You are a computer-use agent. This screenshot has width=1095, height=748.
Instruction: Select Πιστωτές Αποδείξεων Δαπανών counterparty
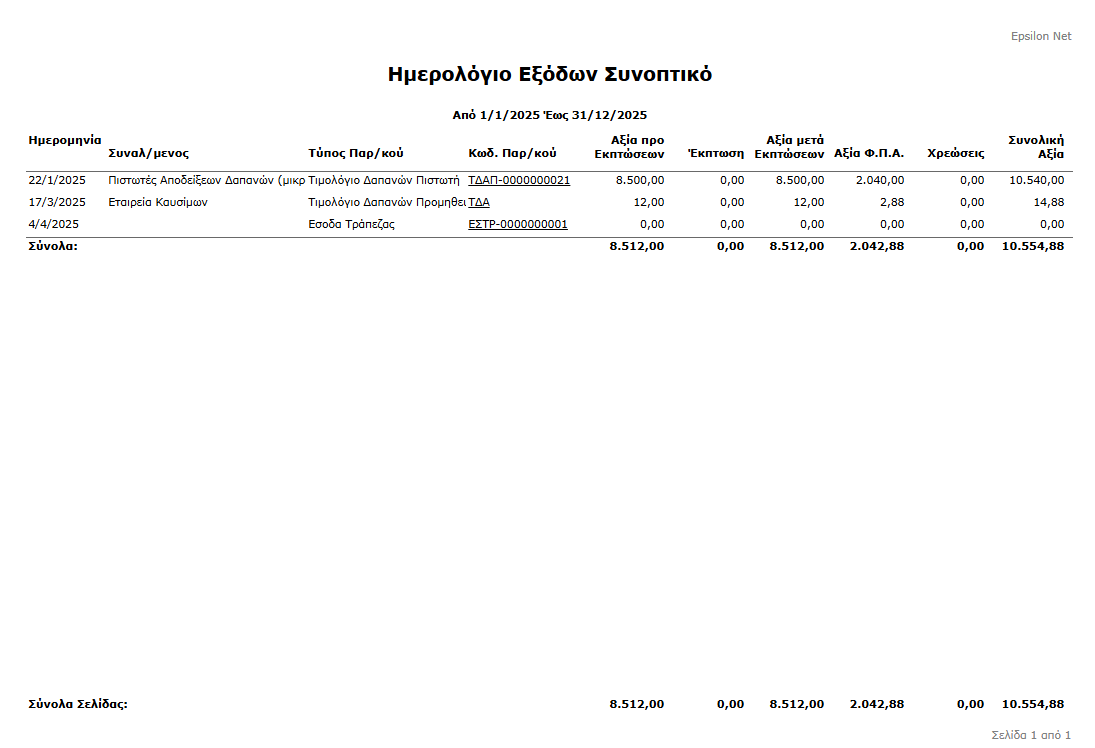[x=207, y=180]
